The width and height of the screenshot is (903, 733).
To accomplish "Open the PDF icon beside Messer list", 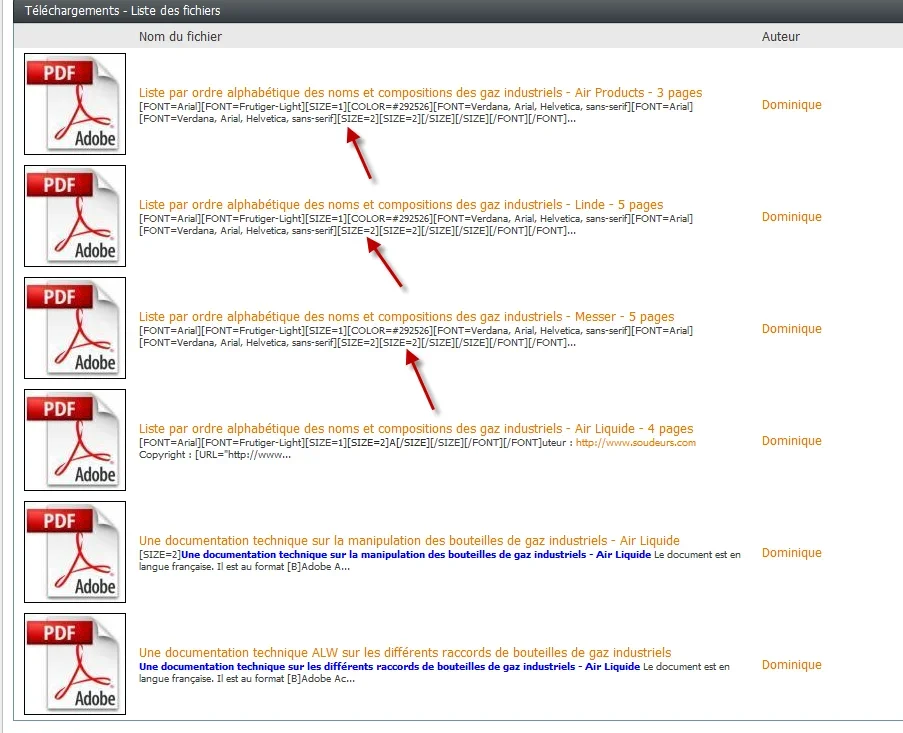I will [75, 328].
